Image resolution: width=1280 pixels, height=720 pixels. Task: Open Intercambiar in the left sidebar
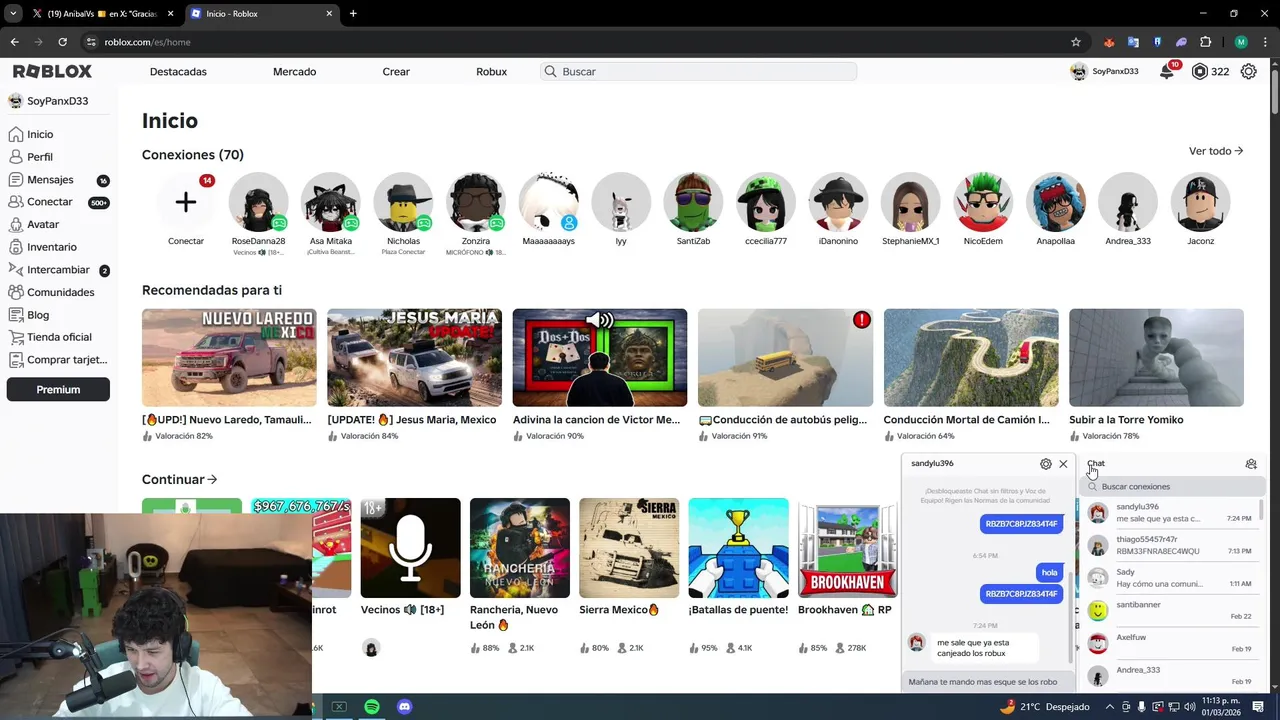click(x=59, y=270)
